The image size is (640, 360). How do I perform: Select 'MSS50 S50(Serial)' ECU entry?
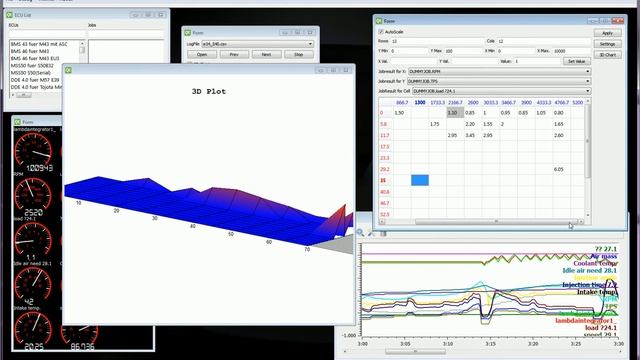(x=31, y=73)
